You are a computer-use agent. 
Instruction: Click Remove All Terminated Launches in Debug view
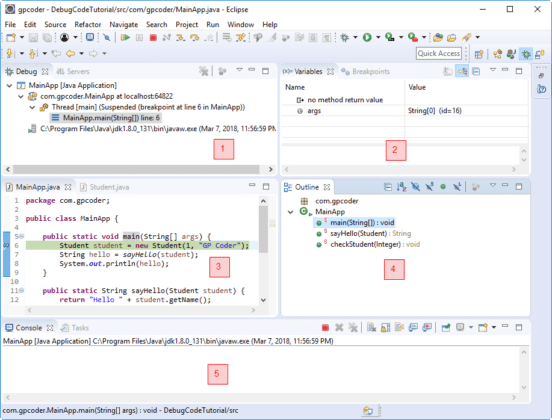coord(203,71)
